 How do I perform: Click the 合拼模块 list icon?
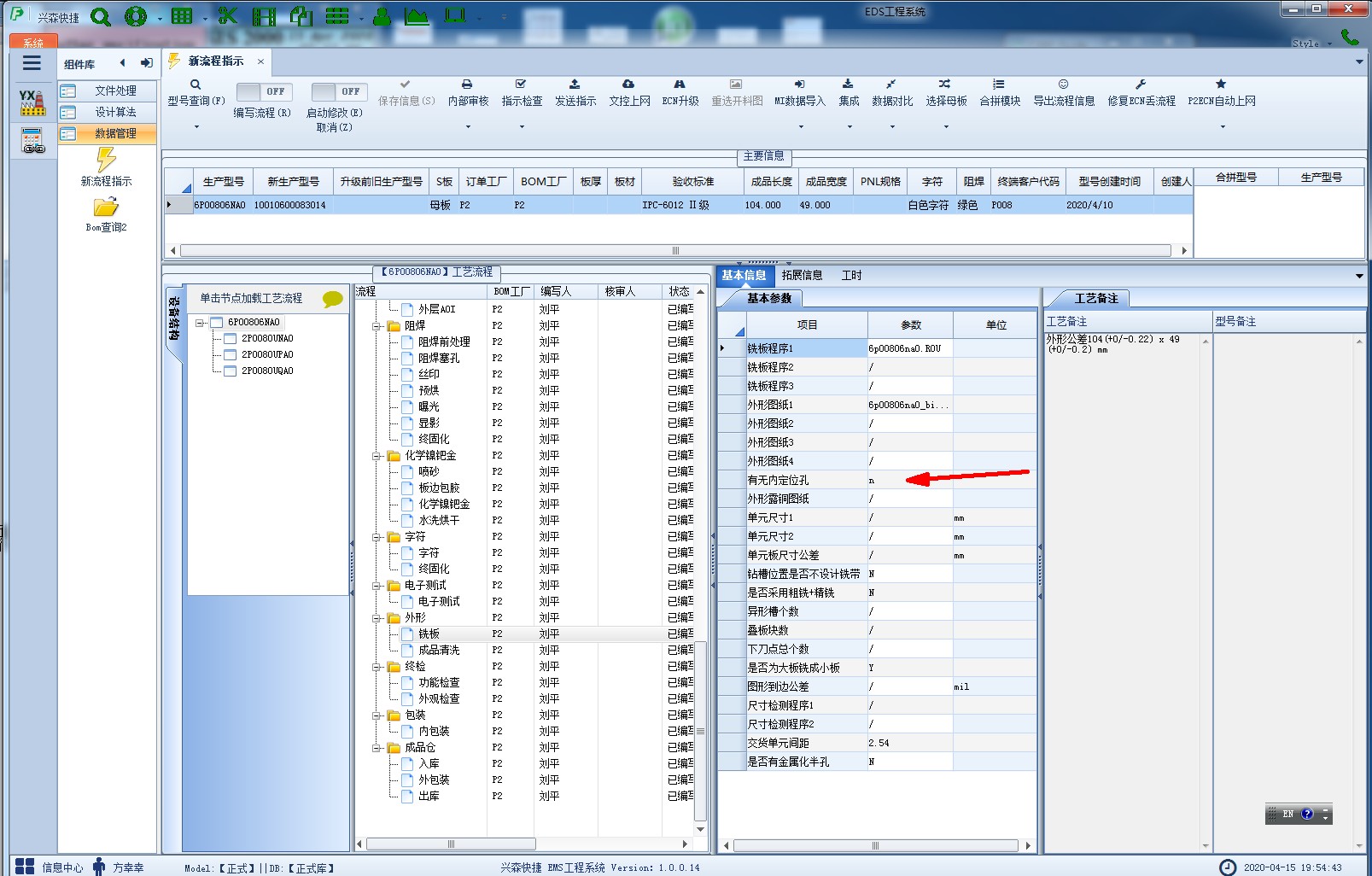click(x=999, y=85)
